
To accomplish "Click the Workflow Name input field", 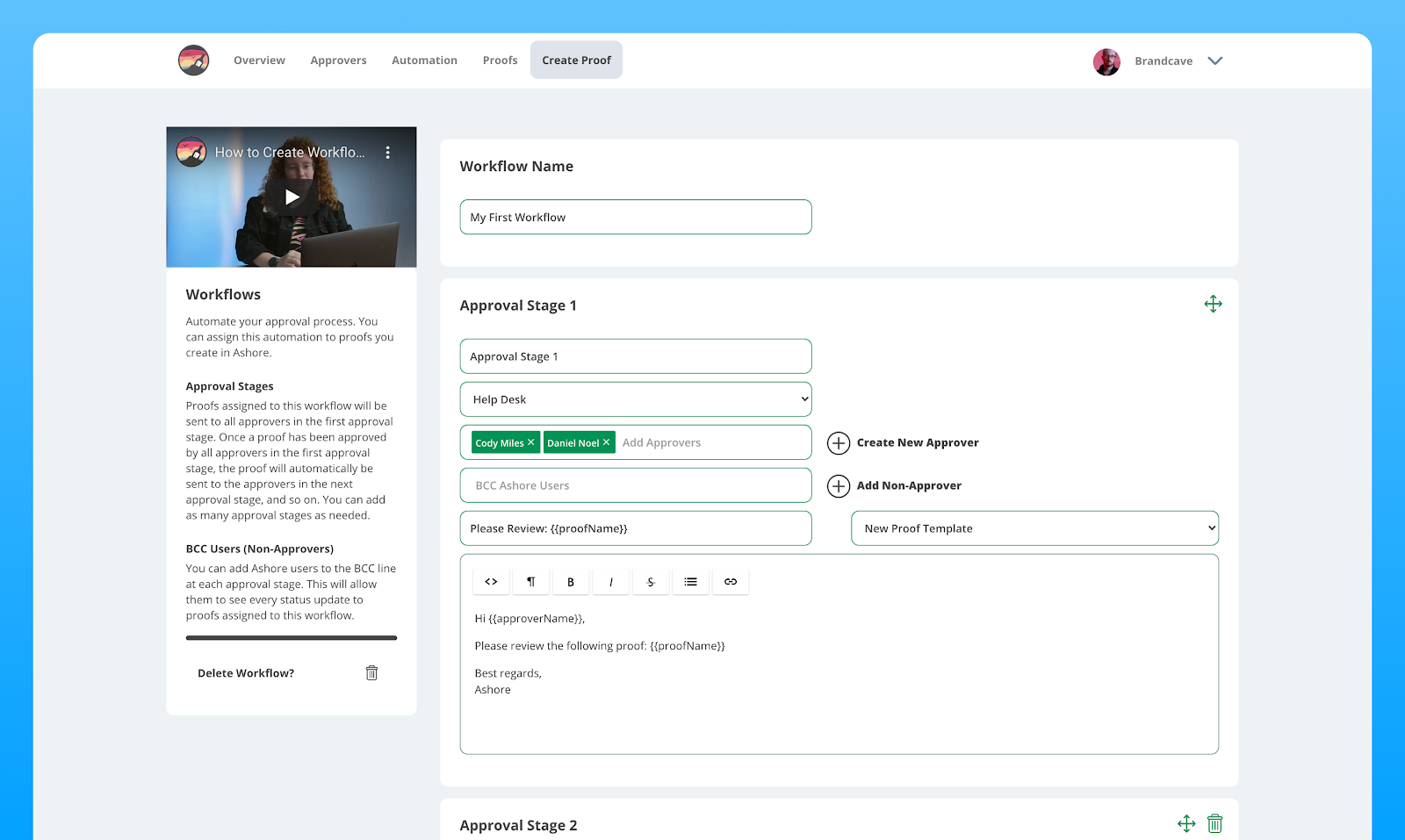I will click(x=636, y=217).
